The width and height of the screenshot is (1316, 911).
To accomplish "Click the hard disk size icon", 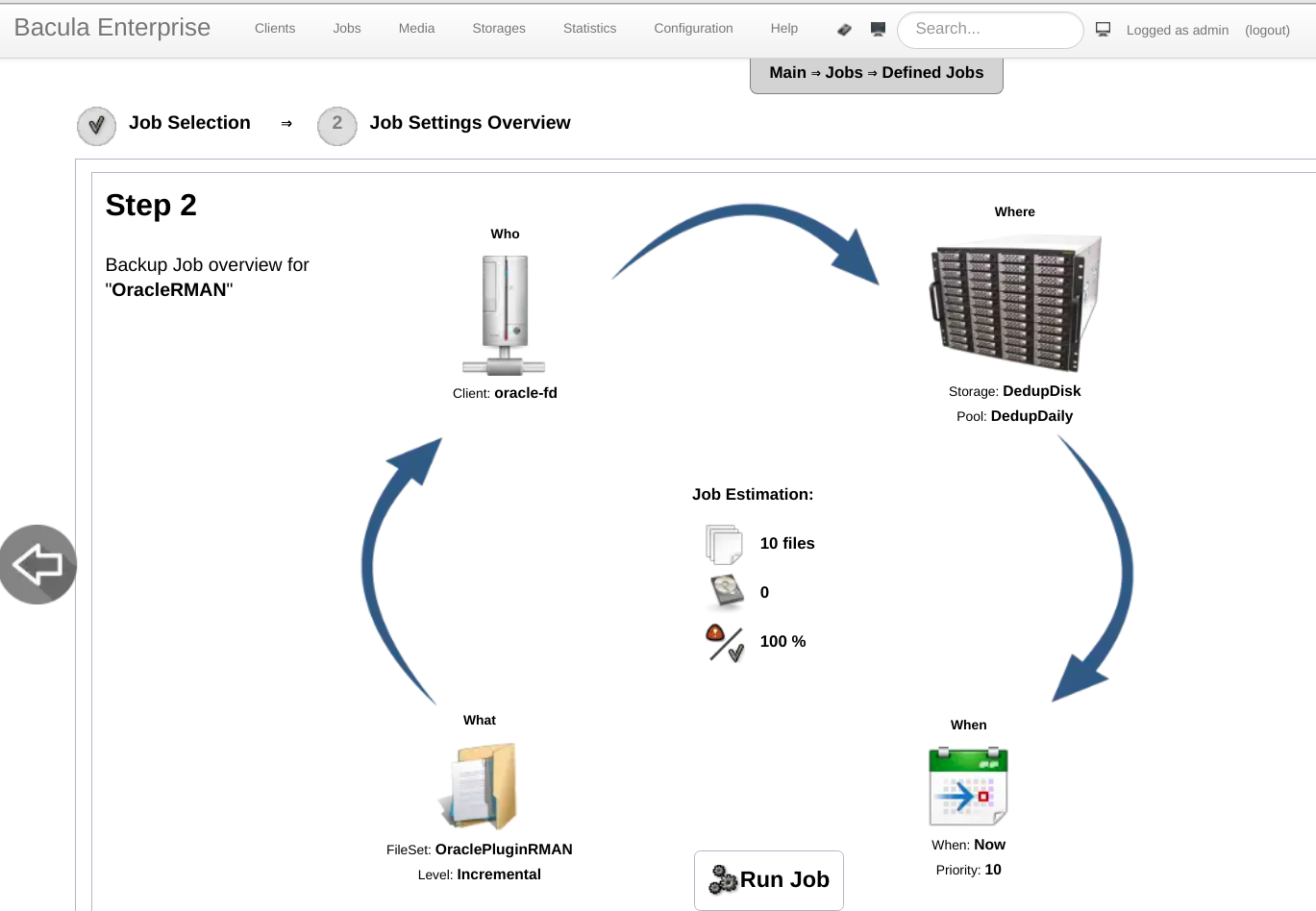I will pyautogui.click(x=727, y=592).
